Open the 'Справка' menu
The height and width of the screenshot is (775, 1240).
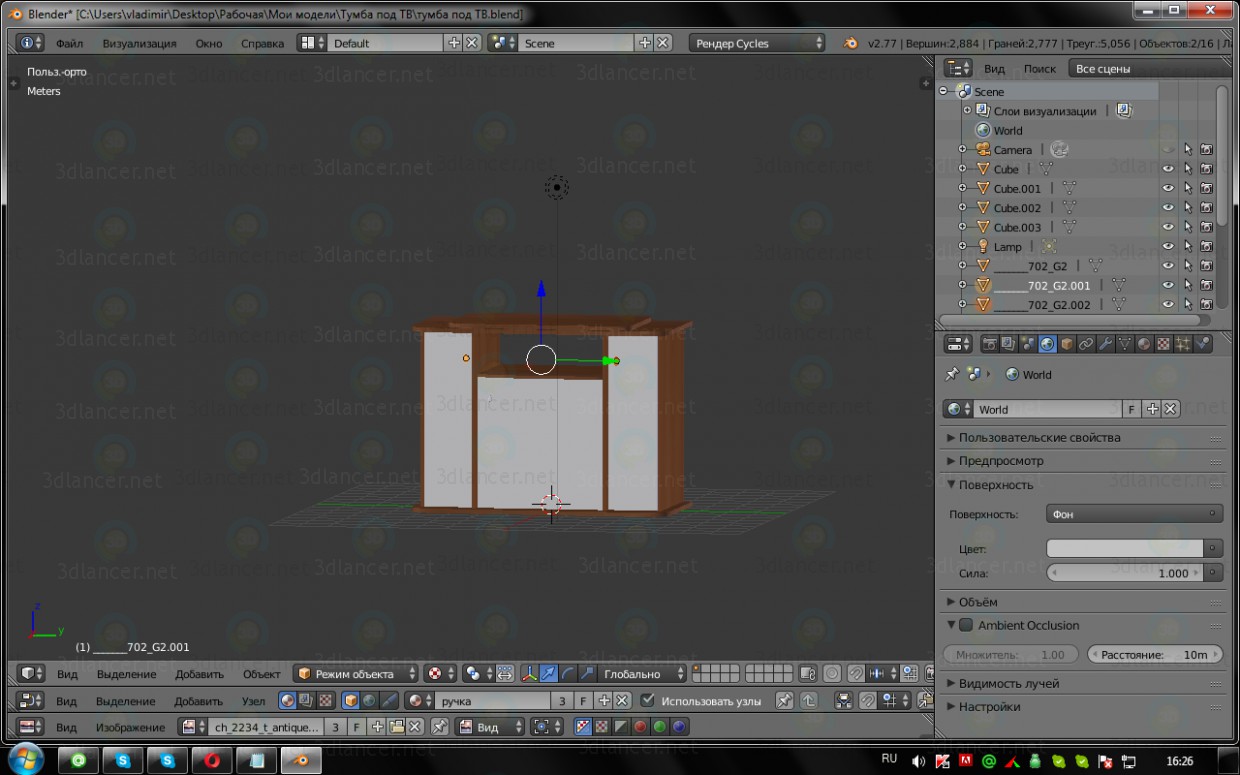[262, 44]
